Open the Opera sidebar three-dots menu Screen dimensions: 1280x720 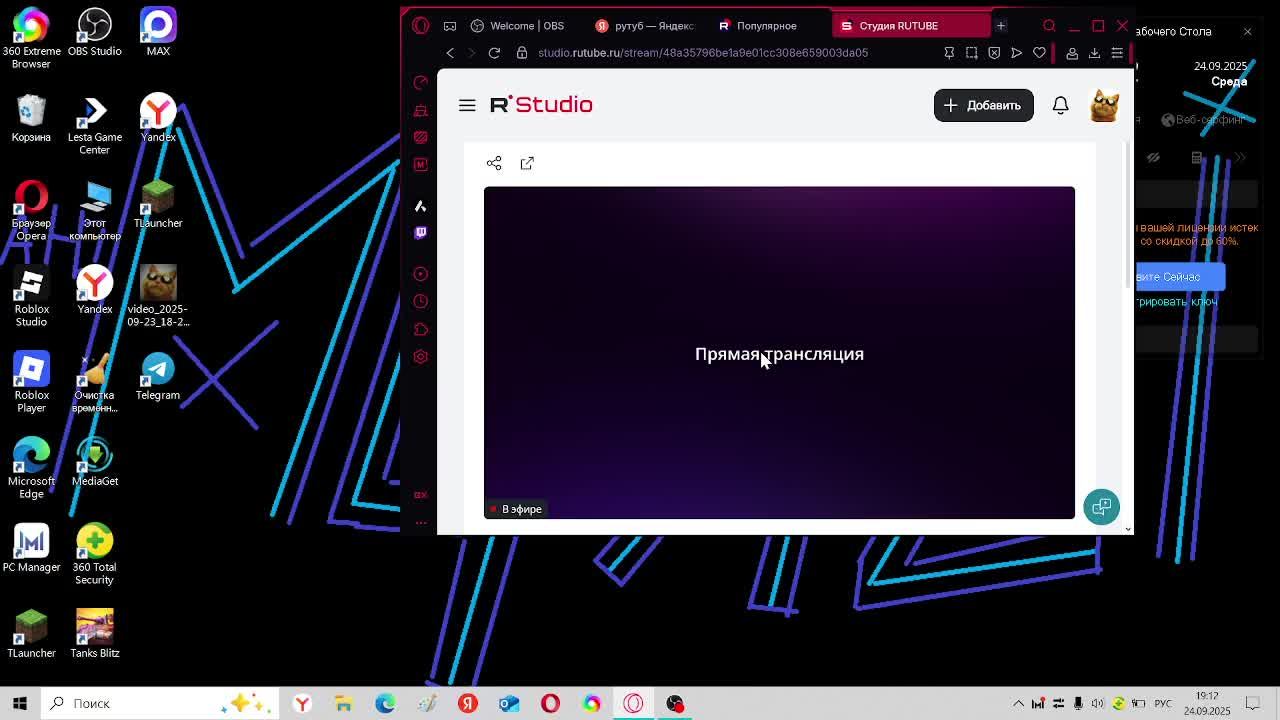[x=421, y=522]
